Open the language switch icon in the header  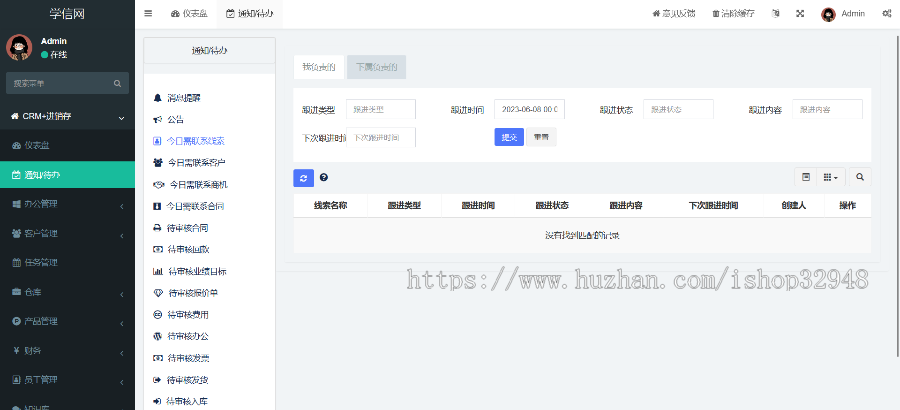click(776, 14)
